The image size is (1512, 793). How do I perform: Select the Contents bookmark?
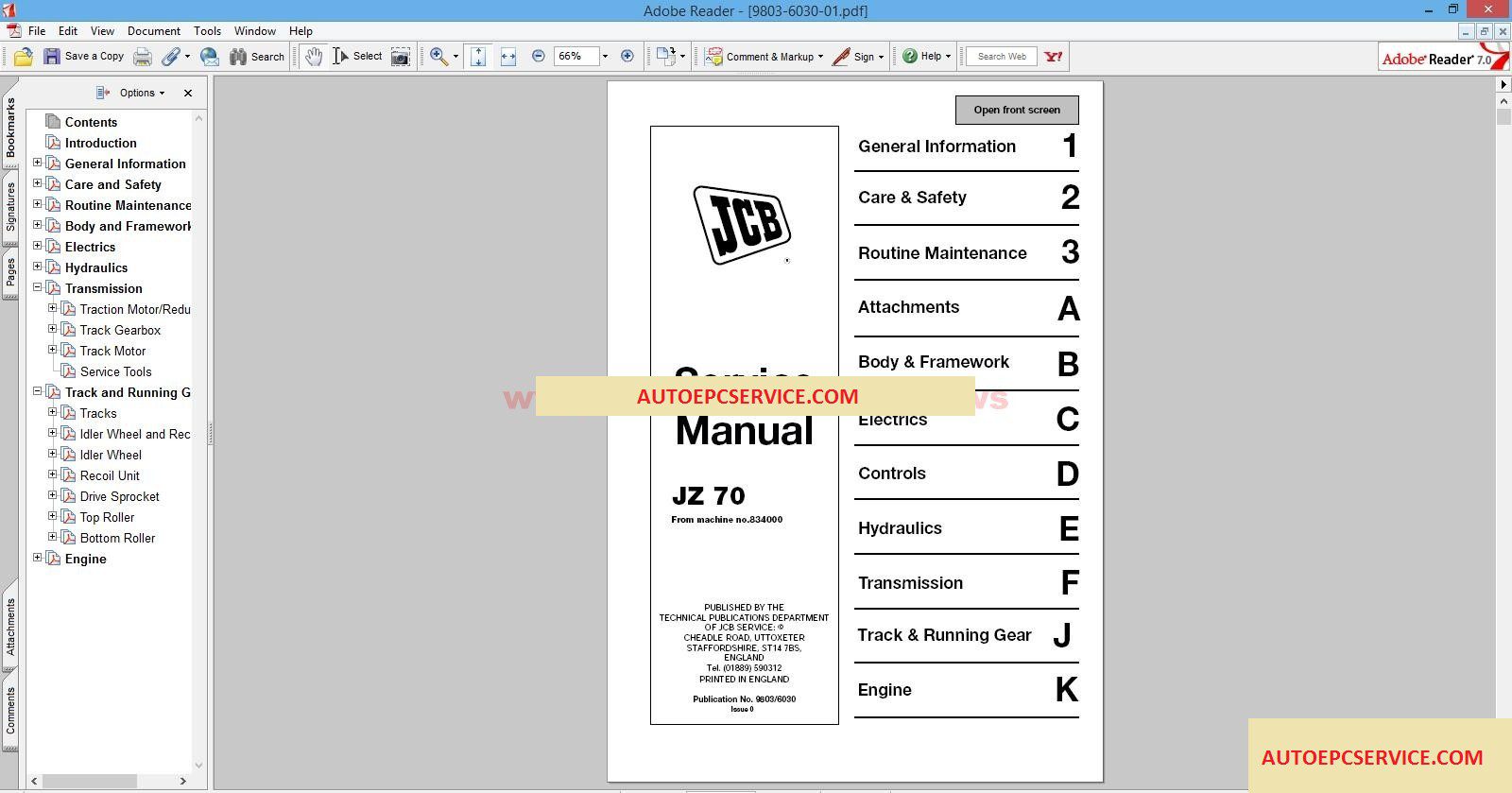91,122
